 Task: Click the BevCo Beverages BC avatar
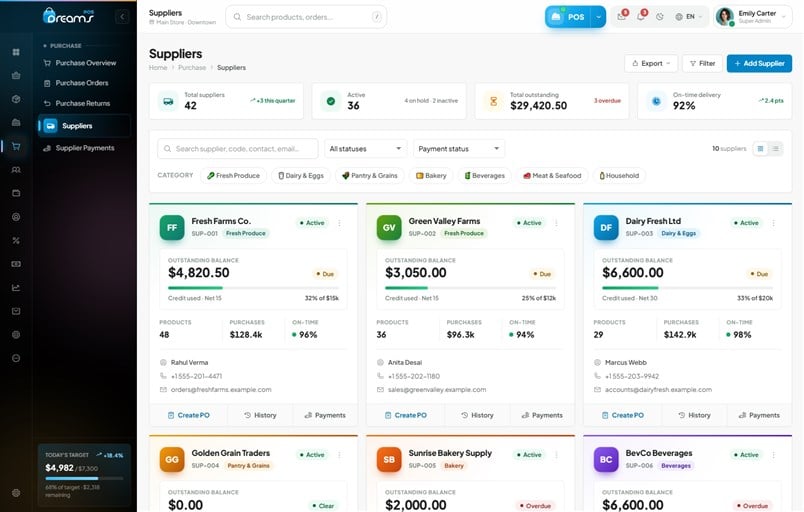[606, 460]
